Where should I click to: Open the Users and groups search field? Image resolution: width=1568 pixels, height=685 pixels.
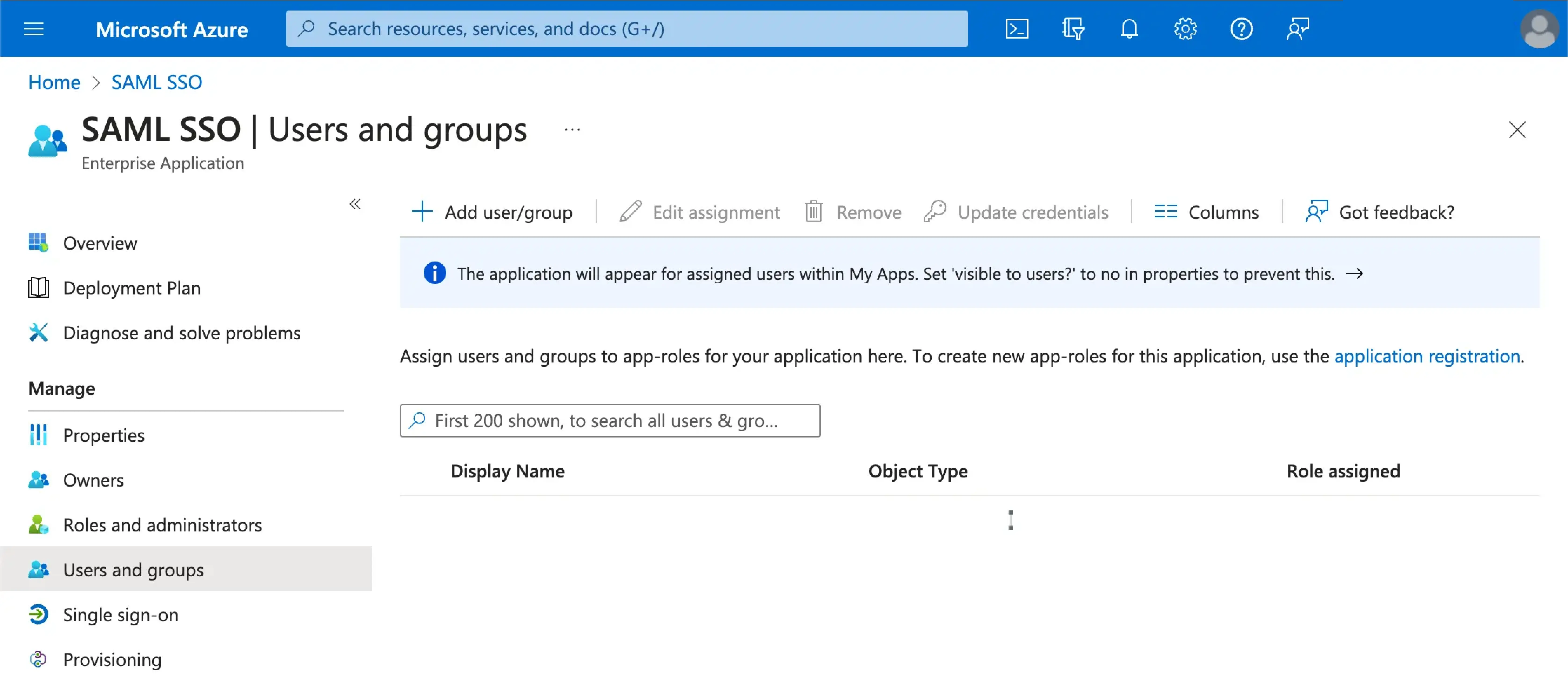click(x=611, y=420)
